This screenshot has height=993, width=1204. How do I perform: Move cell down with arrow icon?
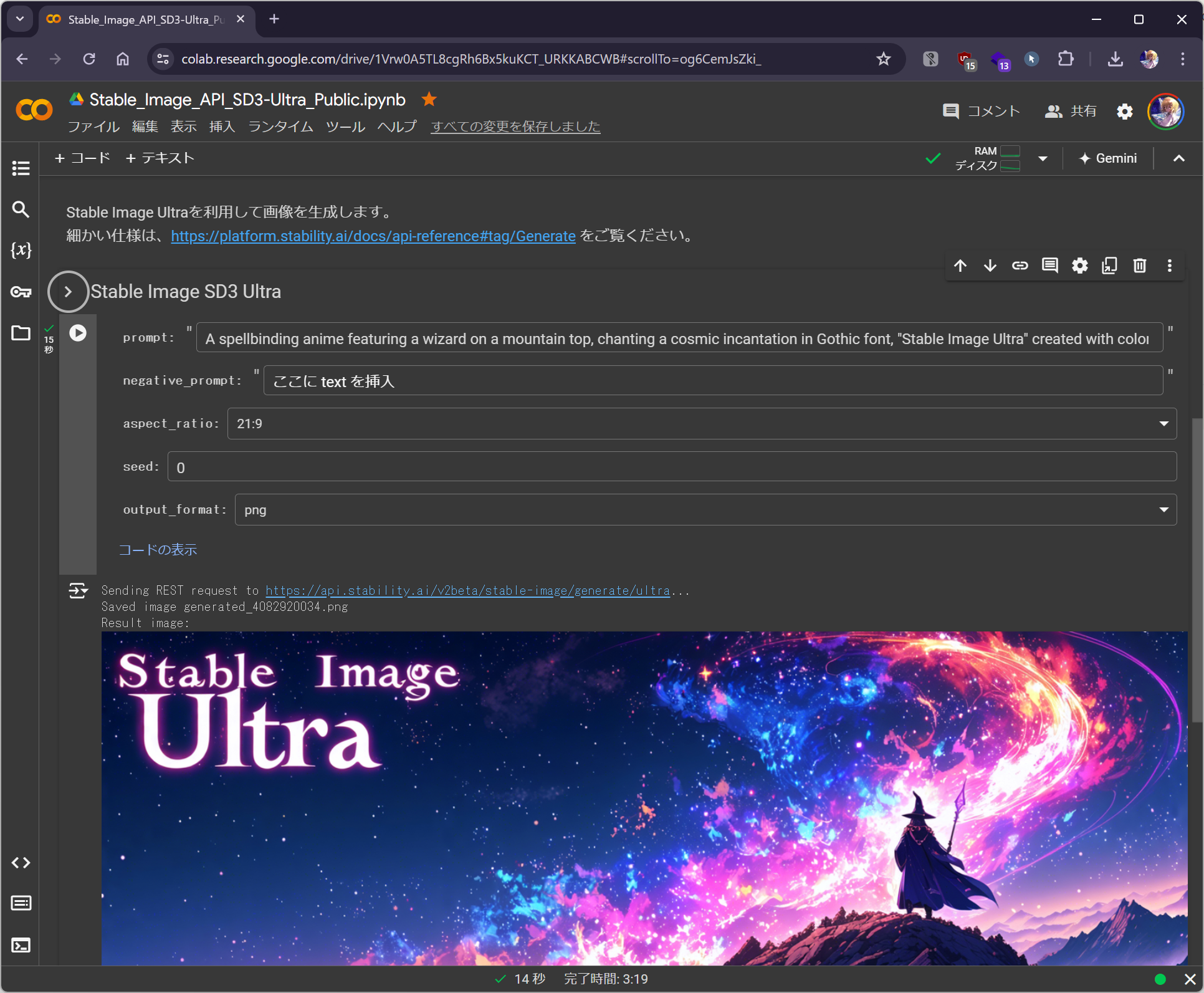990,266
